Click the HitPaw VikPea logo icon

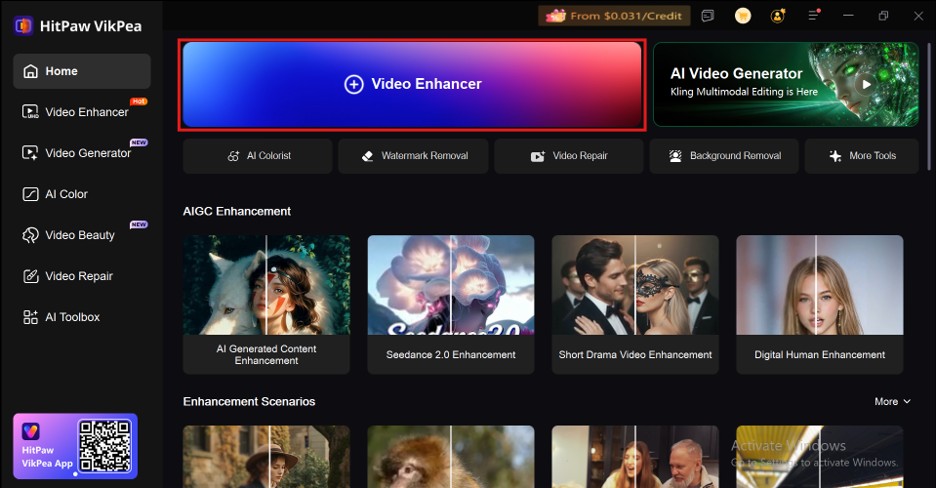tap(23, 26)
